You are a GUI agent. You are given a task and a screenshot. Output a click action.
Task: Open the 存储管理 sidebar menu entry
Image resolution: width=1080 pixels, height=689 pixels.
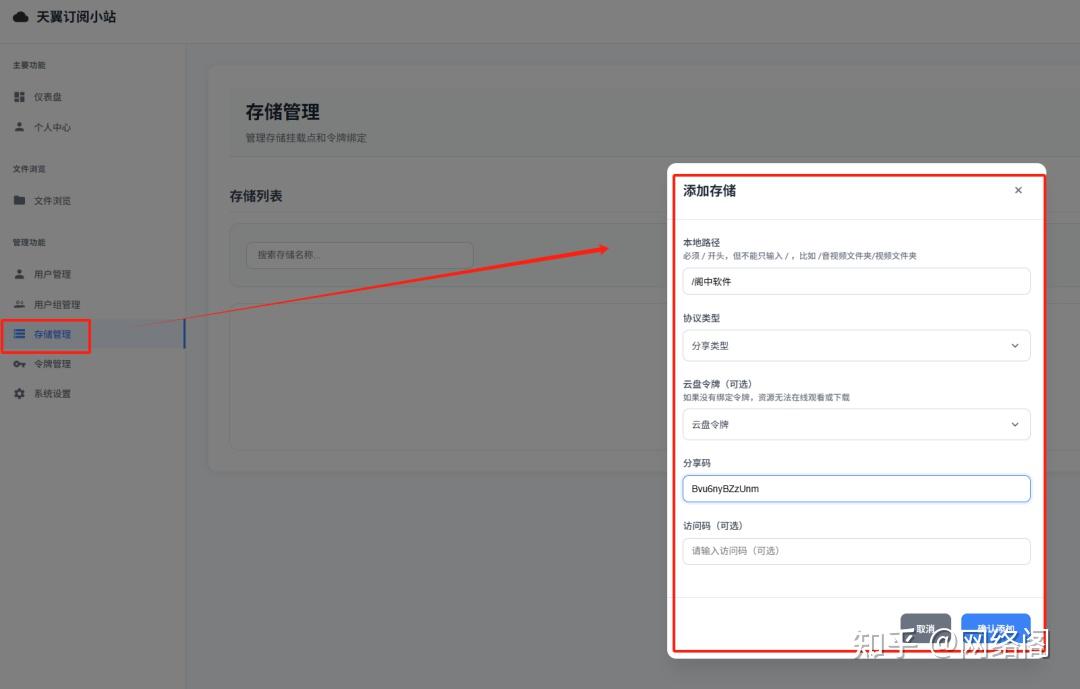(45, 334)
